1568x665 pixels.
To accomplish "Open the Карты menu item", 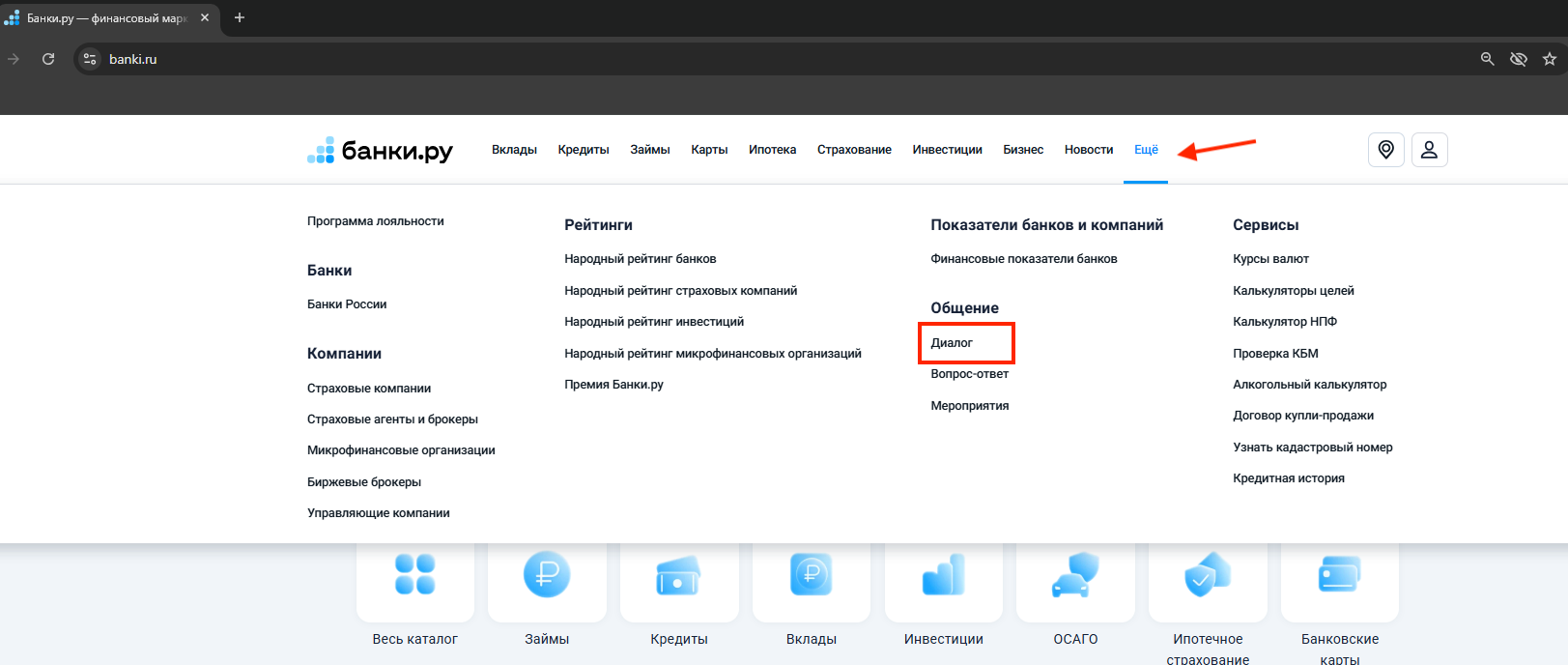I will click(709, 150).
